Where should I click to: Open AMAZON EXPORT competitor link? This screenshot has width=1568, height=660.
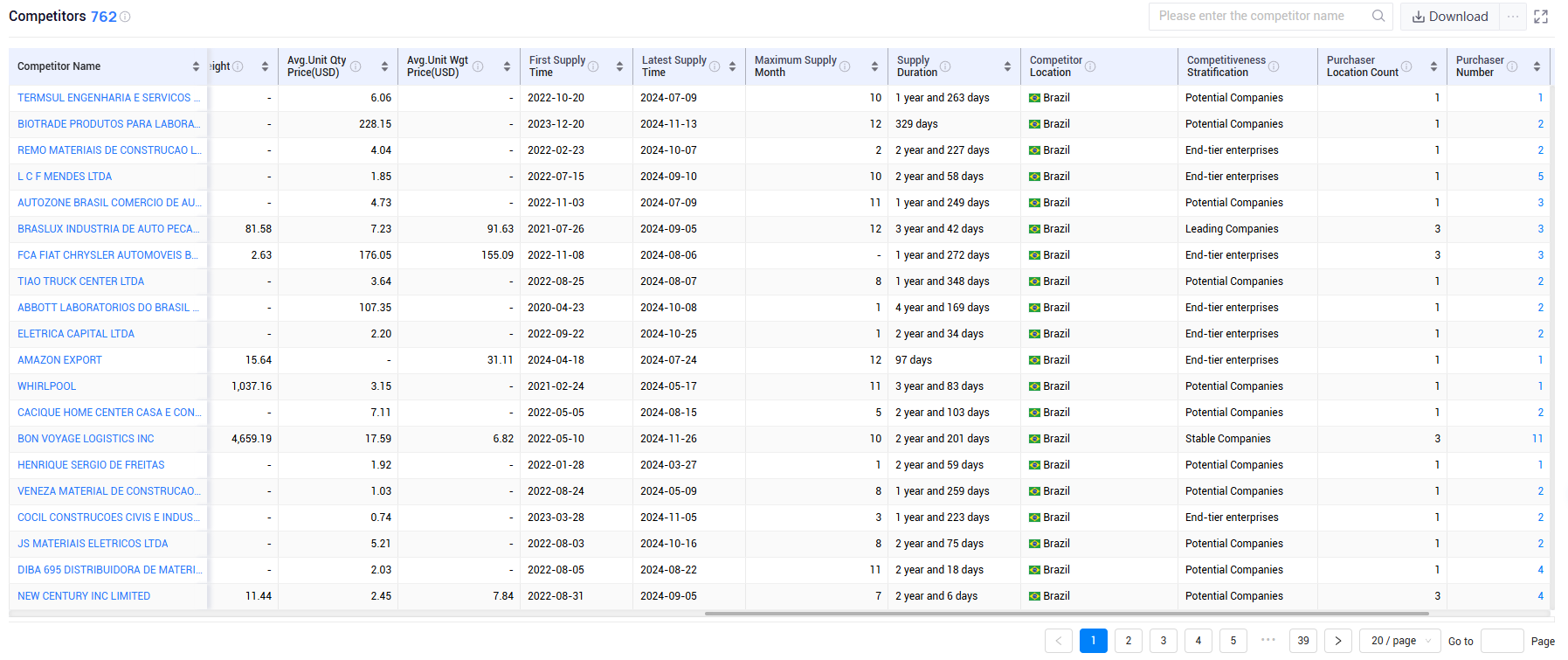59,360
